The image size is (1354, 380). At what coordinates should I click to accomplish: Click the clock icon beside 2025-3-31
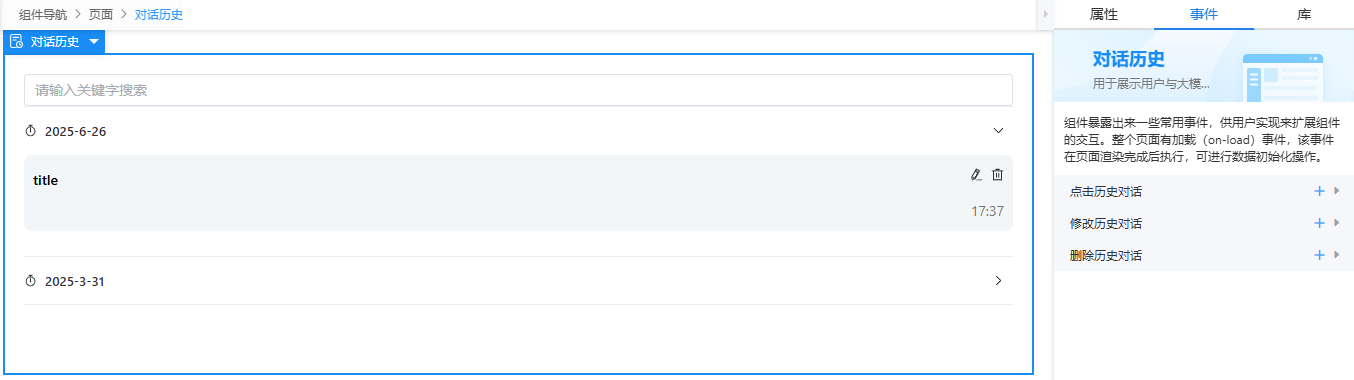tap(31, 281)
